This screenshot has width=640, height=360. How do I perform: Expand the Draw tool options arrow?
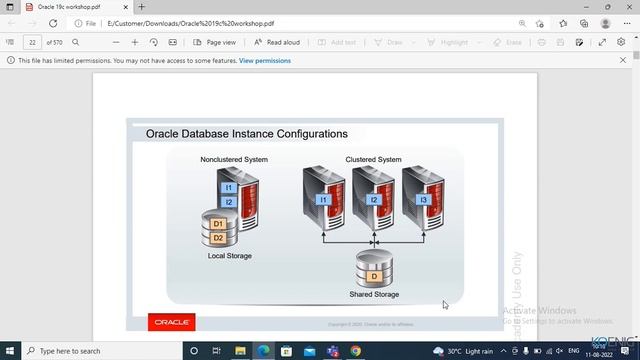coord(413,42)
